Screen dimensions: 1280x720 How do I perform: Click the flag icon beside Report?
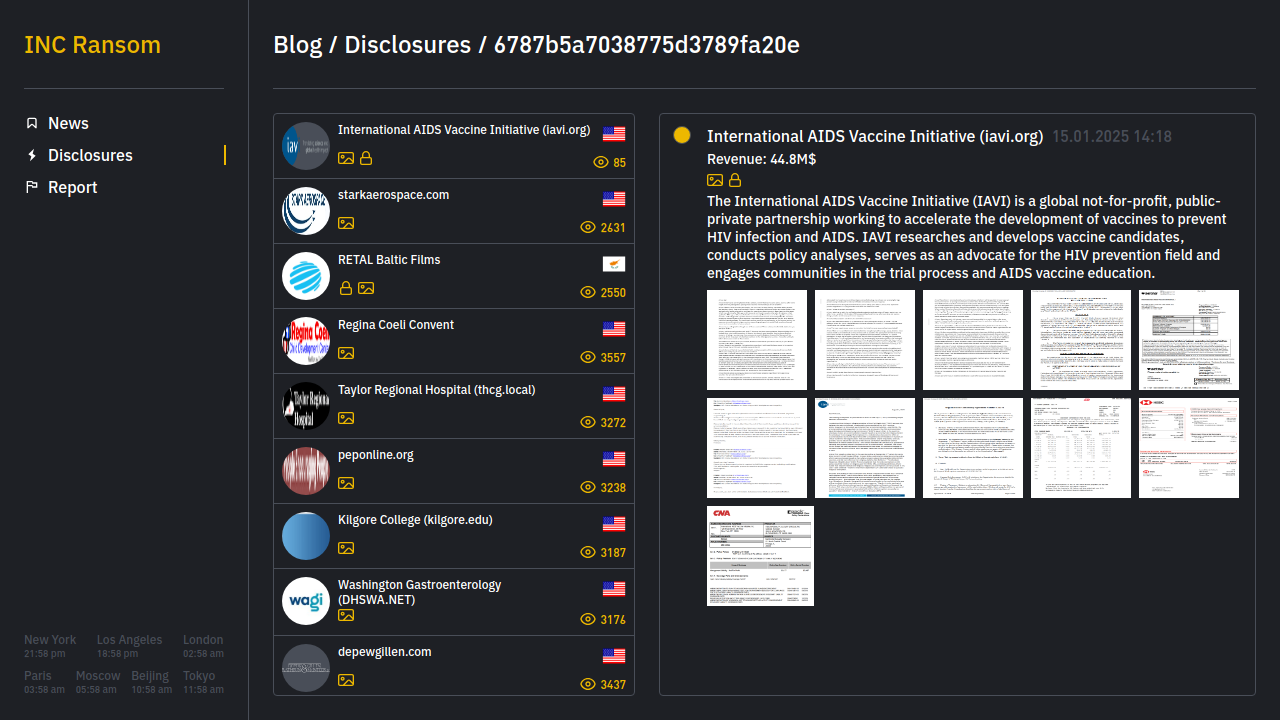pyautogui.click(x=32, y=187)
